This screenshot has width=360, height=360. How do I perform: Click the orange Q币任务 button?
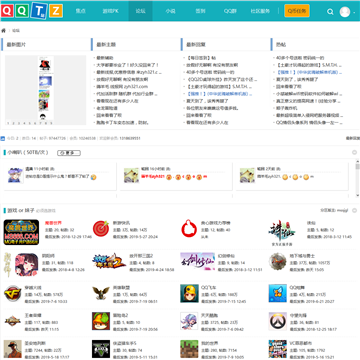click(297, 11)
